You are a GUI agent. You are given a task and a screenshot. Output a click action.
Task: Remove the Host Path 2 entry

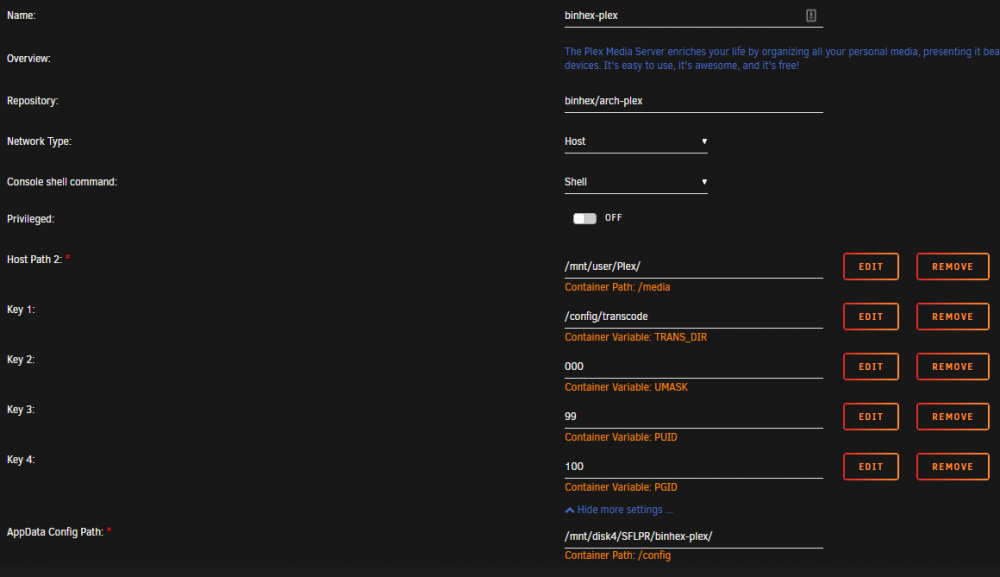952,267
